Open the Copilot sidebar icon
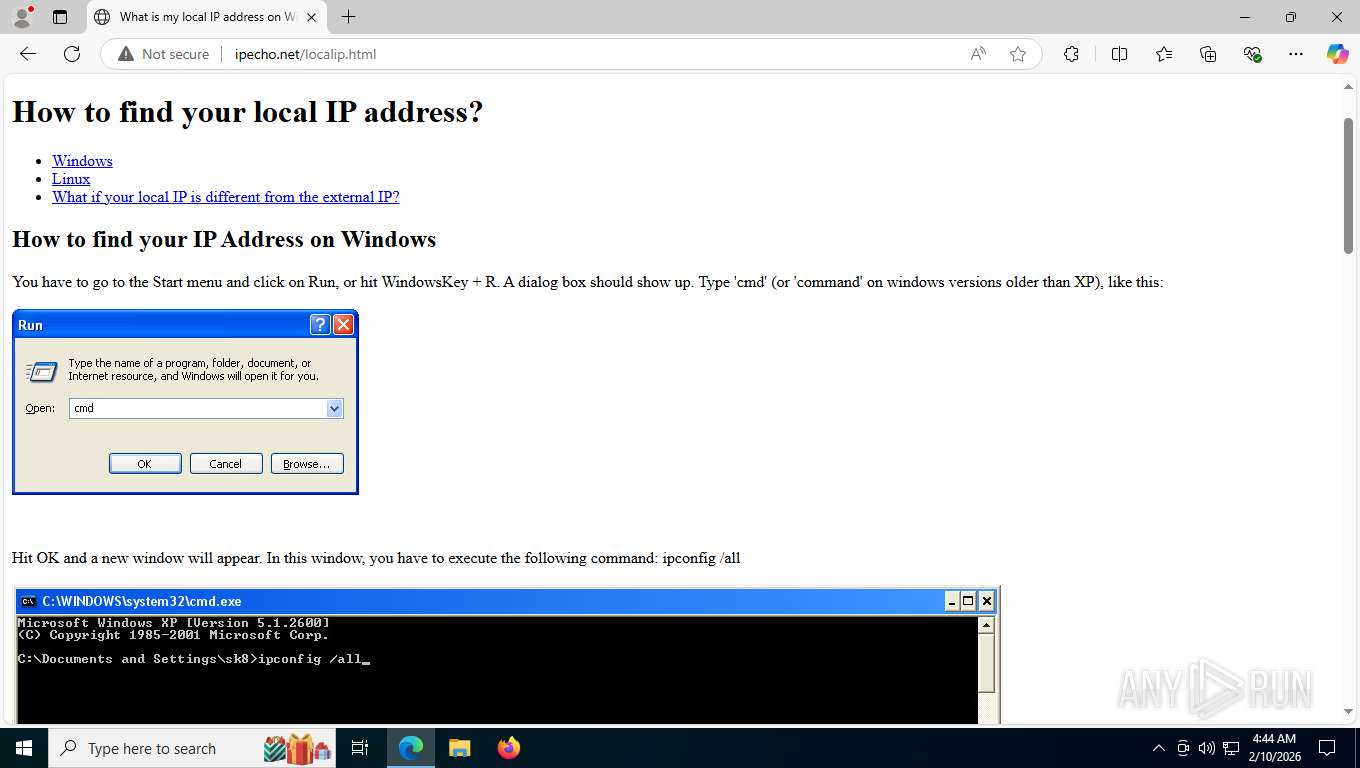The height and width of the screenshot is (768, 1360). pyautogui.click(x=1338, y=54)
